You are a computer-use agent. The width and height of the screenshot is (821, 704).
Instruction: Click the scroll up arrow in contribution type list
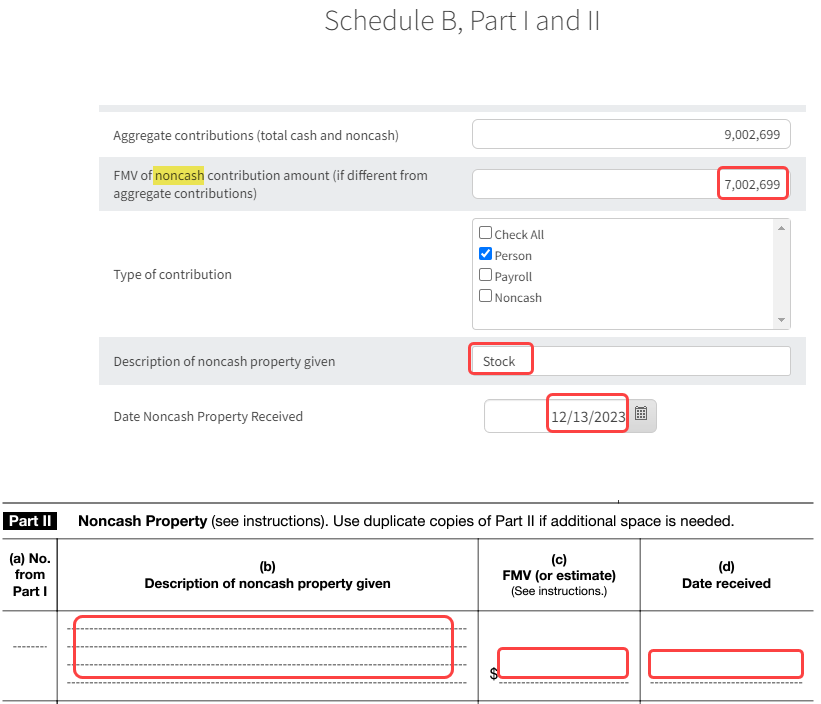[x=782, y=228]
